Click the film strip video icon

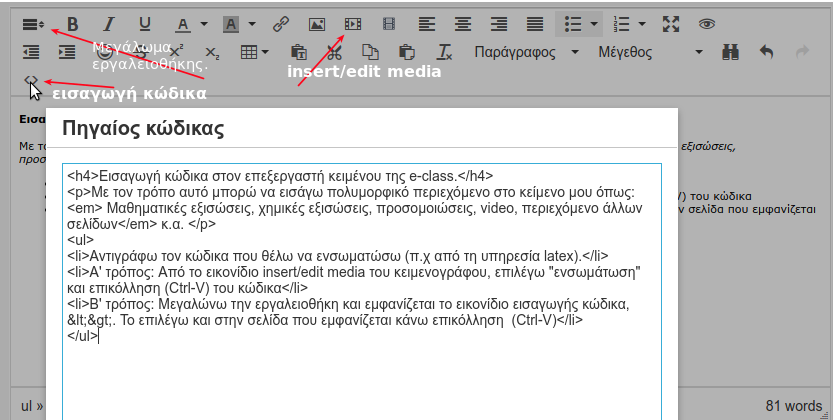pyautogui.click(x=389, y=24)
